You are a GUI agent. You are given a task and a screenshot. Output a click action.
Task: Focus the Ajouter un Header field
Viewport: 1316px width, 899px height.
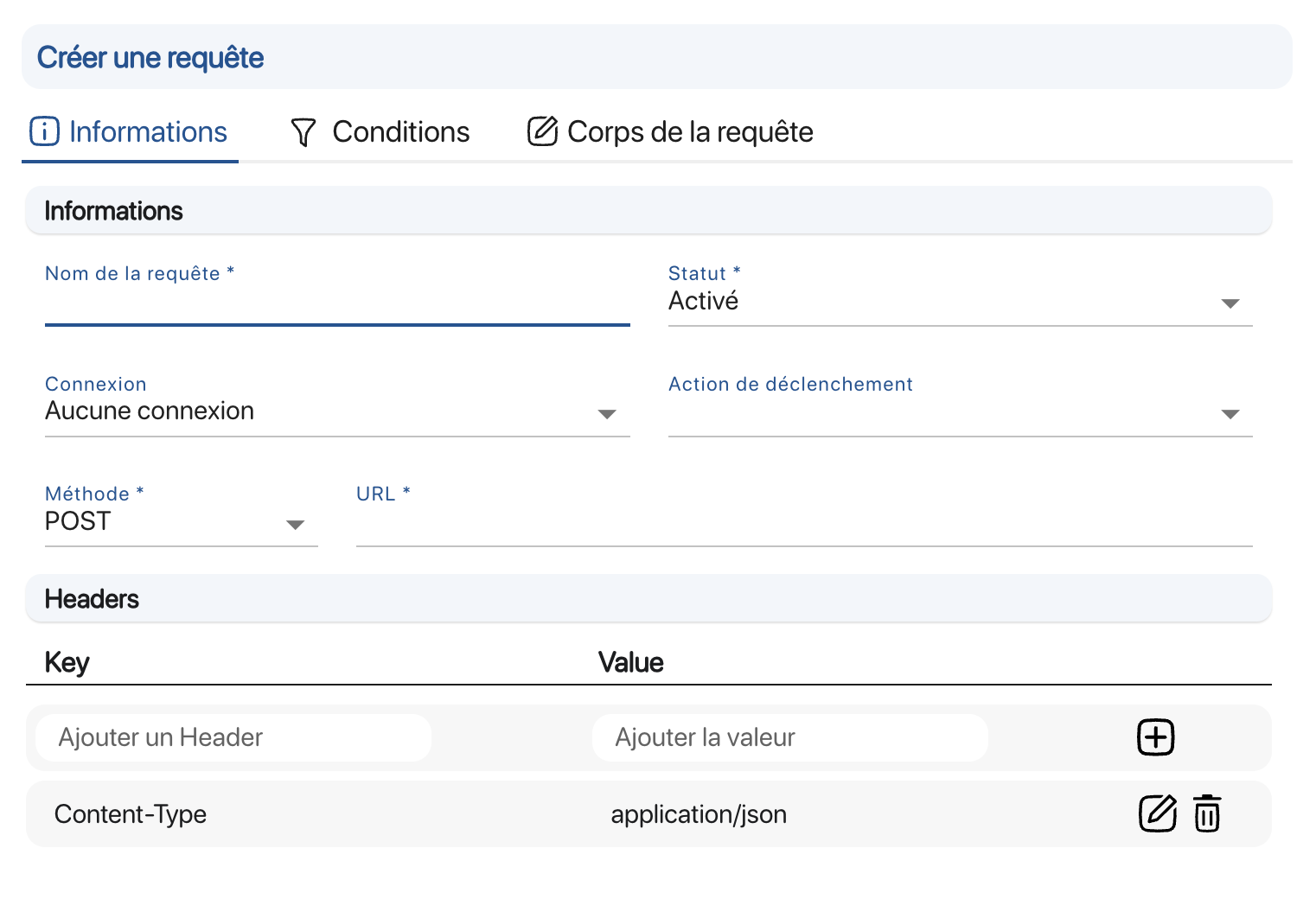coord(233,737)
